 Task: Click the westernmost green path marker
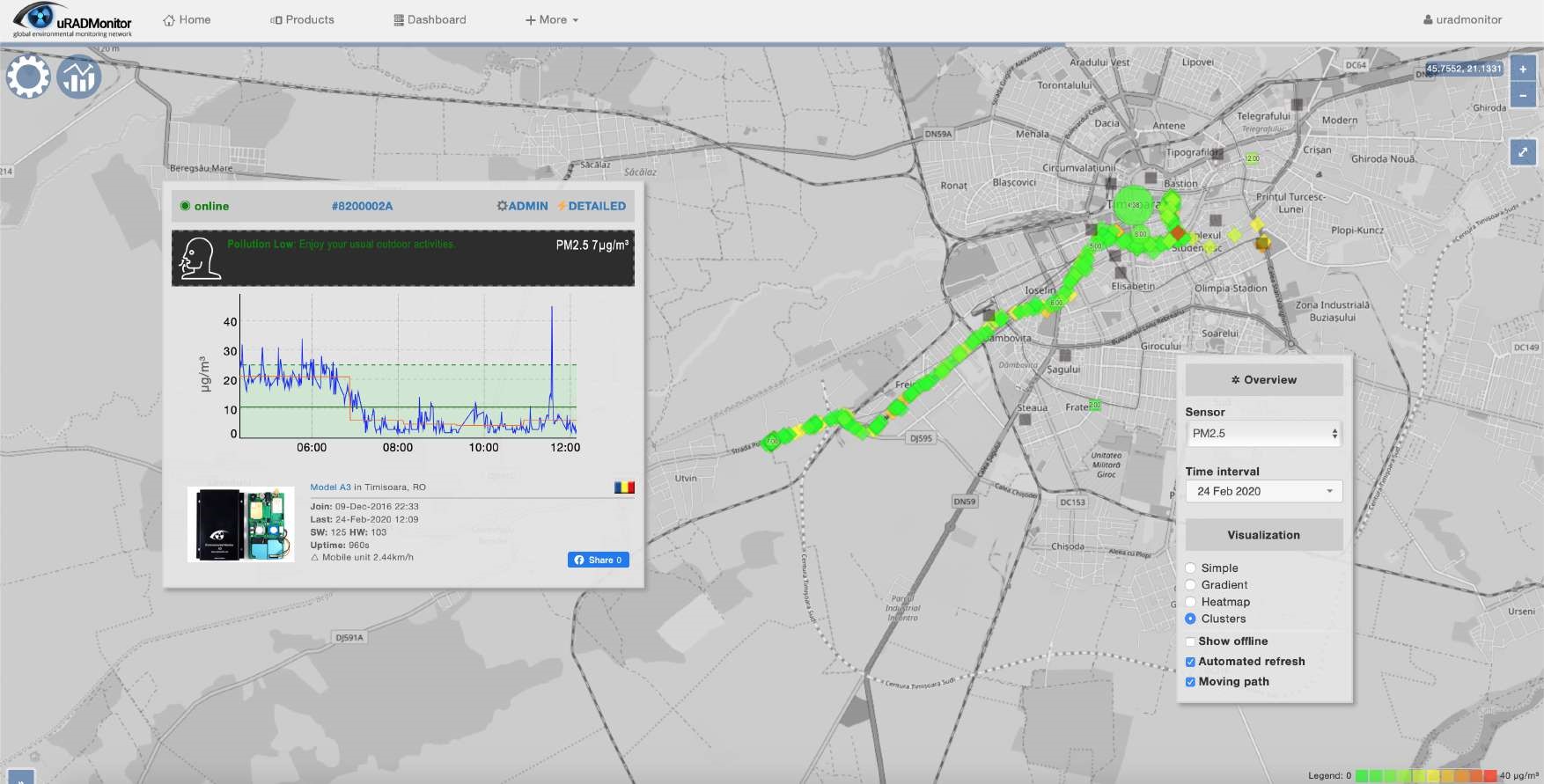click(x=772, y=441)
